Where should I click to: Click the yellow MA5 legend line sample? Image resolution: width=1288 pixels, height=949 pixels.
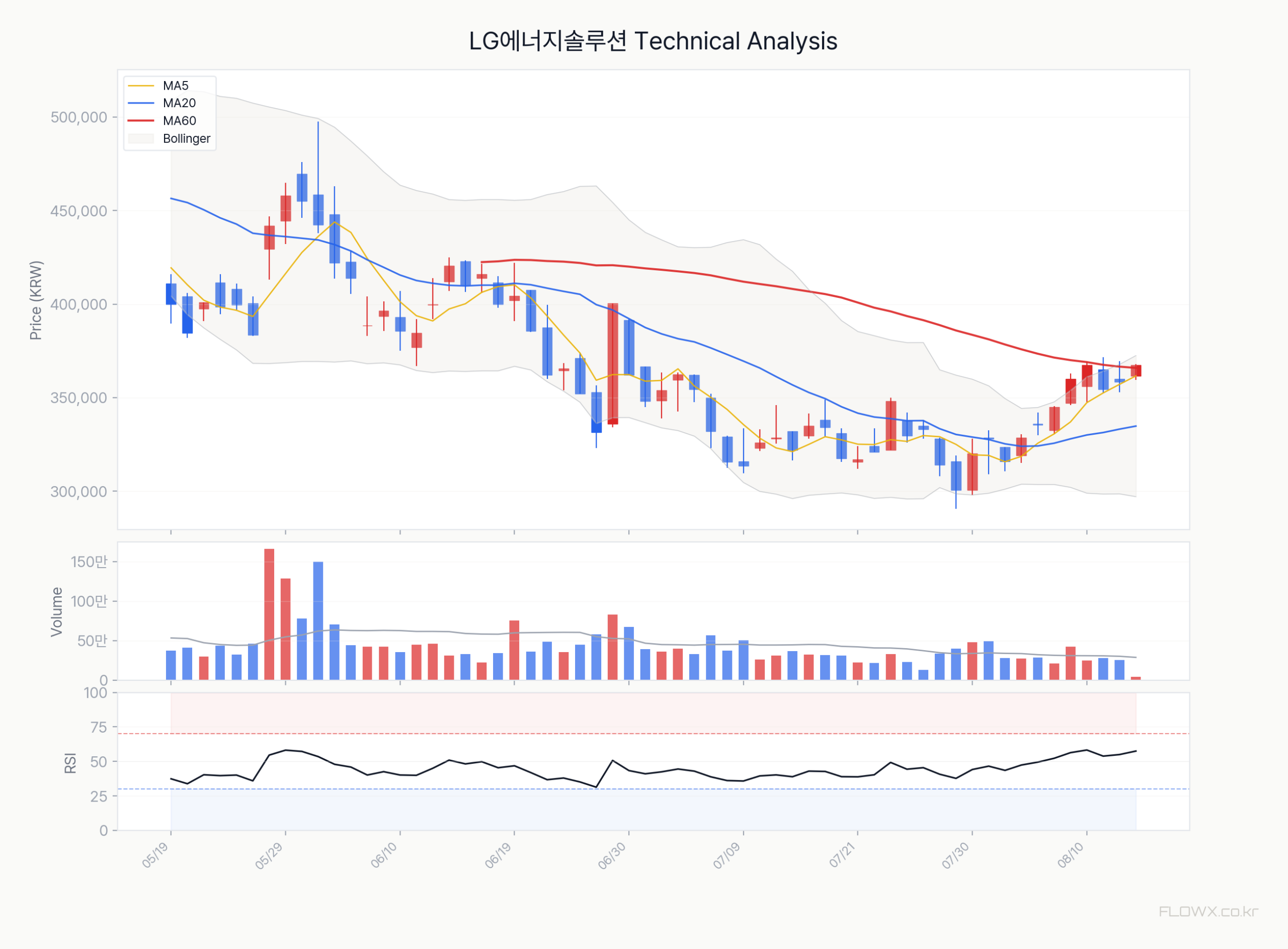(x=141, y=86)
